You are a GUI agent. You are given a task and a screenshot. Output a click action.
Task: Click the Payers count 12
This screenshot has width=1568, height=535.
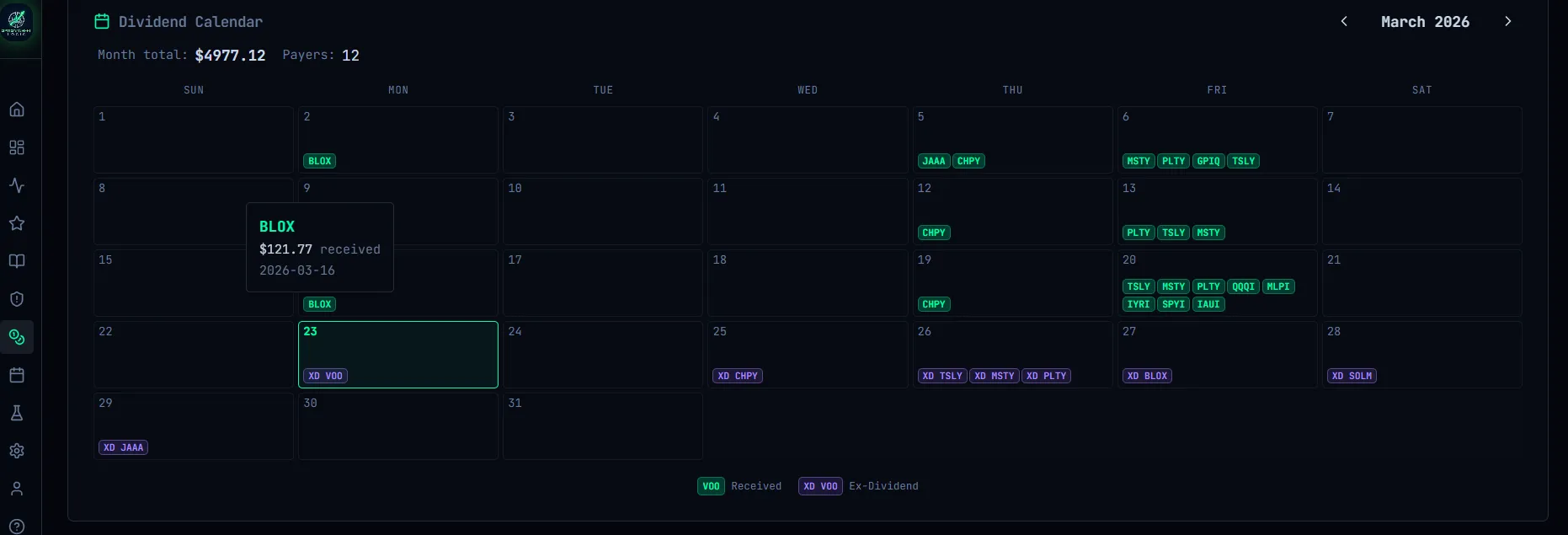[x=350, y=56]
